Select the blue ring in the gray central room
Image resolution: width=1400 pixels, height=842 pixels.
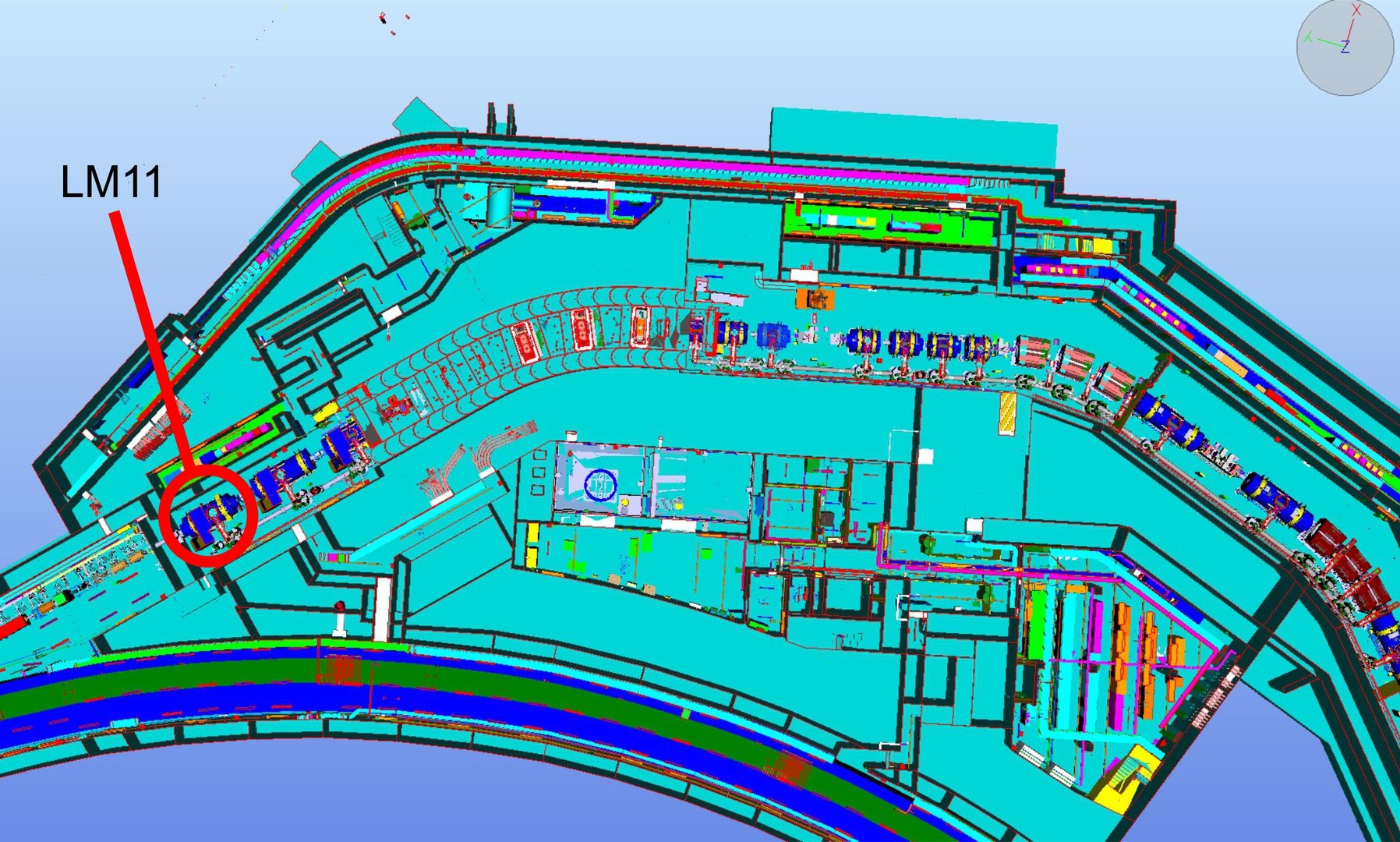pyautogui.click(x=601, y=485)
